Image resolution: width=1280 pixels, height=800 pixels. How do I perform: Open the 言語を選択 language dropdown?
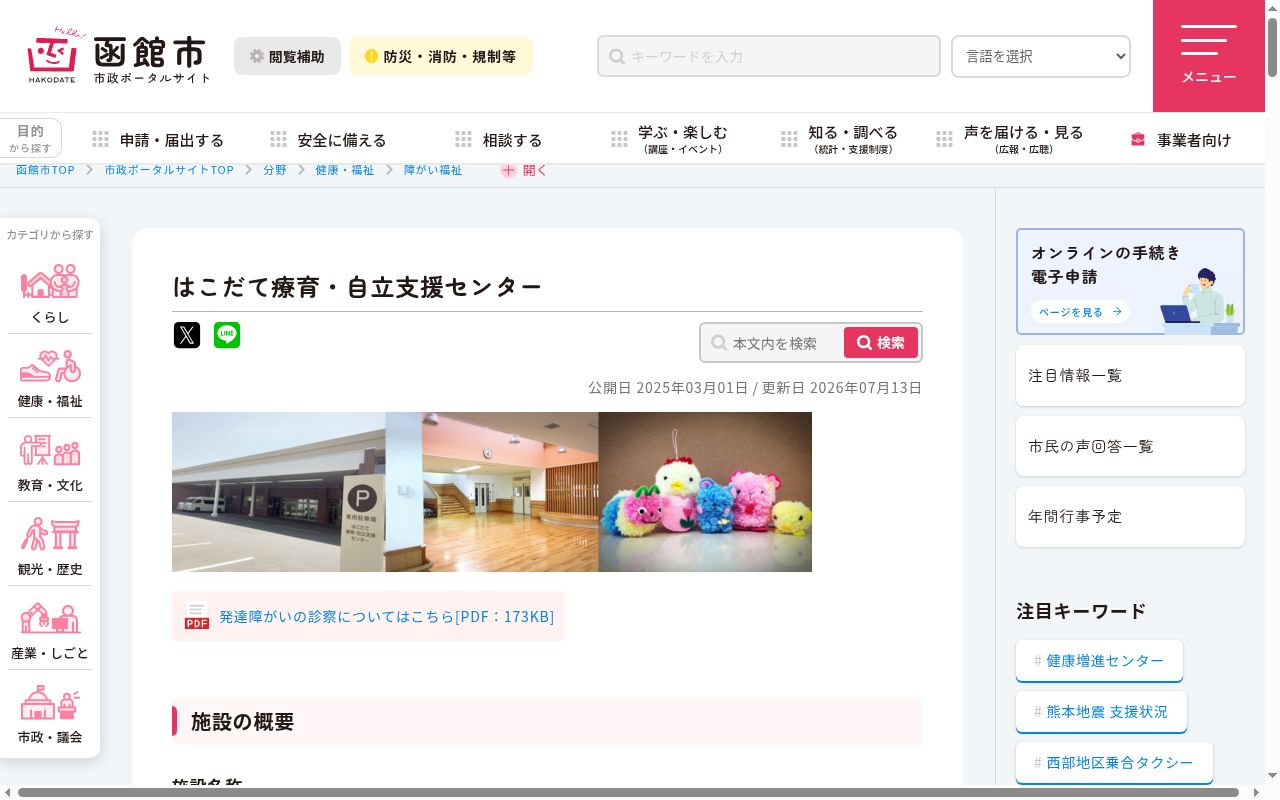(x=1041, y=56)
